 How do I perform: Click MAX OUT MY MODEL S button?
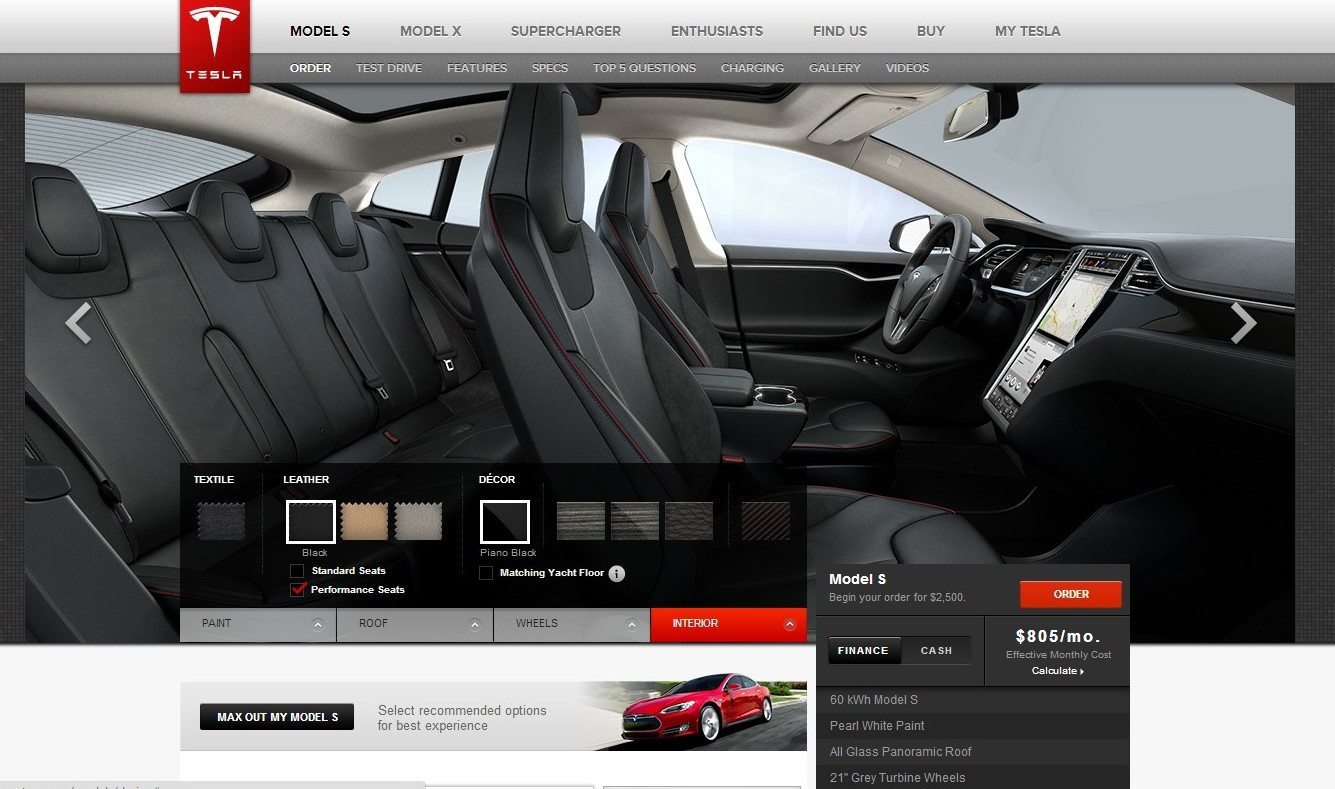tap(277, 717)
